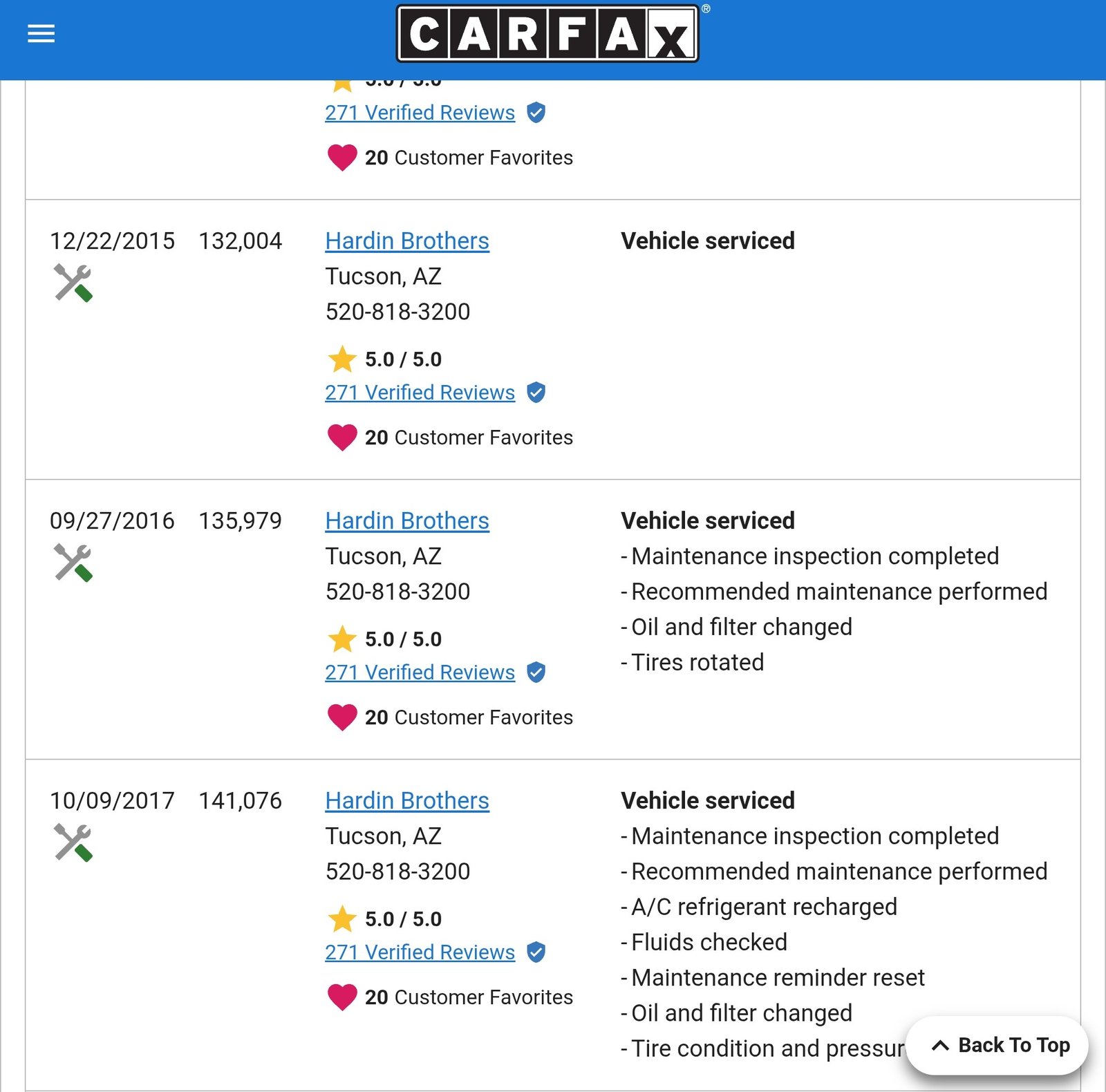
Task: Click the gold star rating in the 09/27/2016 entry
Action: [x=342, y=639]
